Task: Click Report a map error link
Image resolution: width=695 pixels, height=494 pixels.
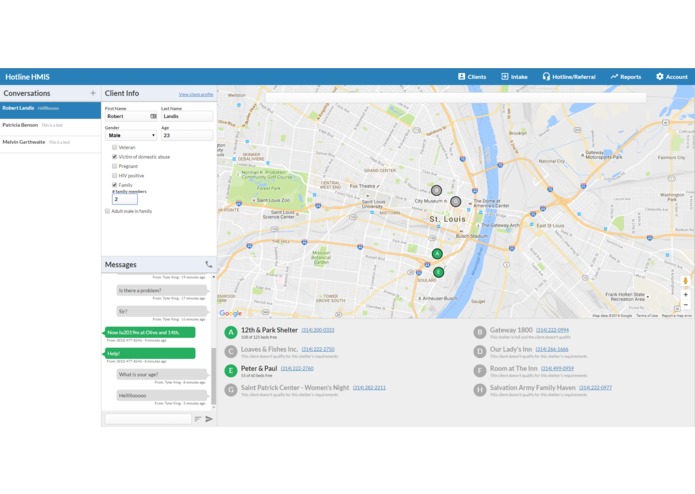Action: (676, 316)
